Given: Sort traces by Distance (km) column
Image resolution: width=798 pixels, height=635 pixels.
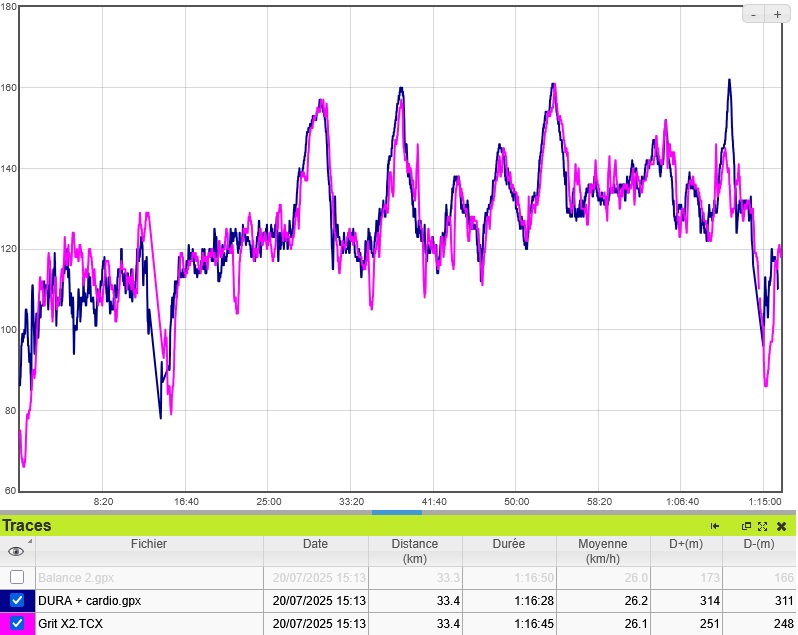Looking at the screenshot, I should 414,551.
